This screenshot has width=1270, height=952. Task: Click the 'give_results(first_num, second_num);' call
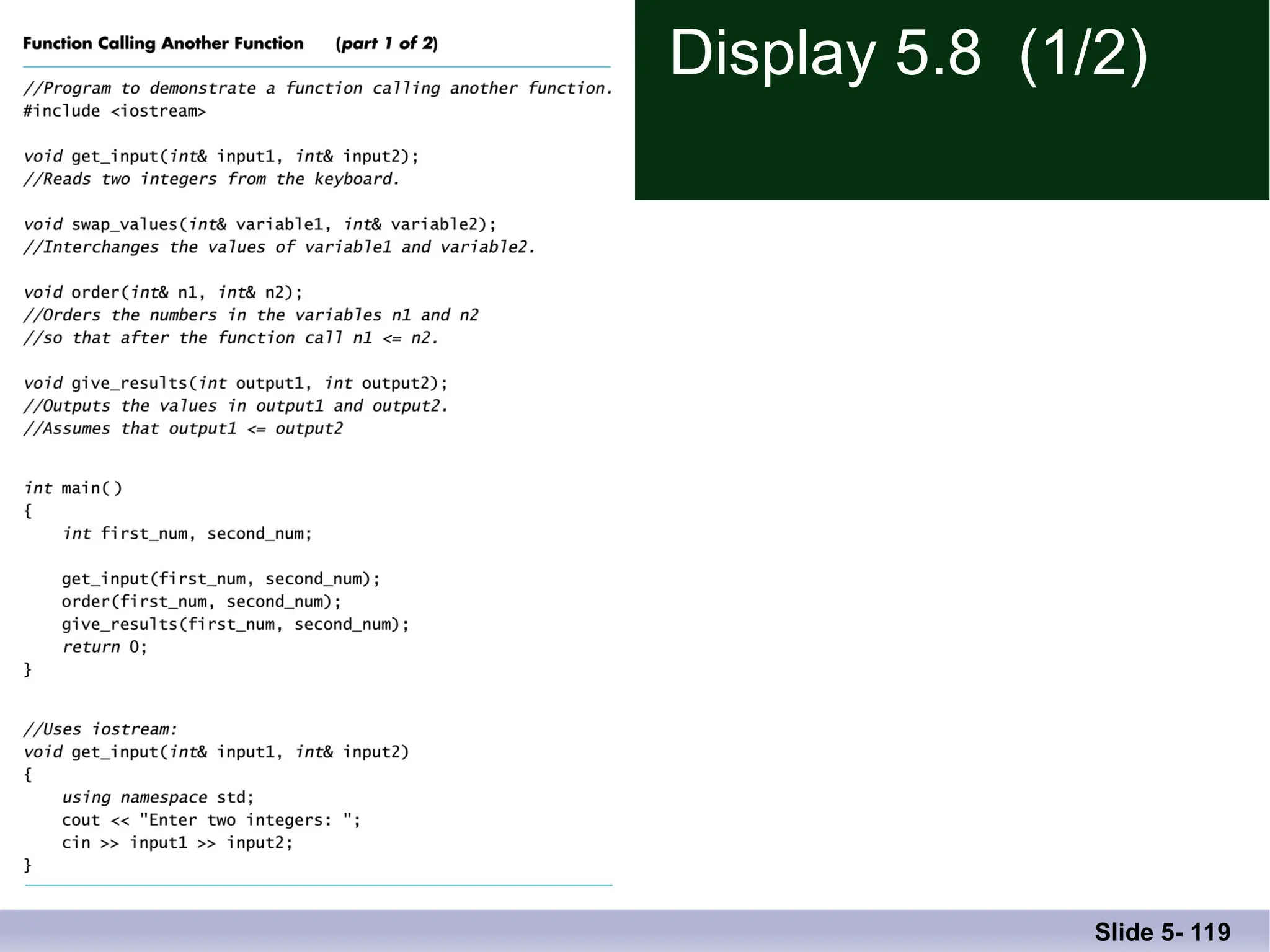(236, 624)
